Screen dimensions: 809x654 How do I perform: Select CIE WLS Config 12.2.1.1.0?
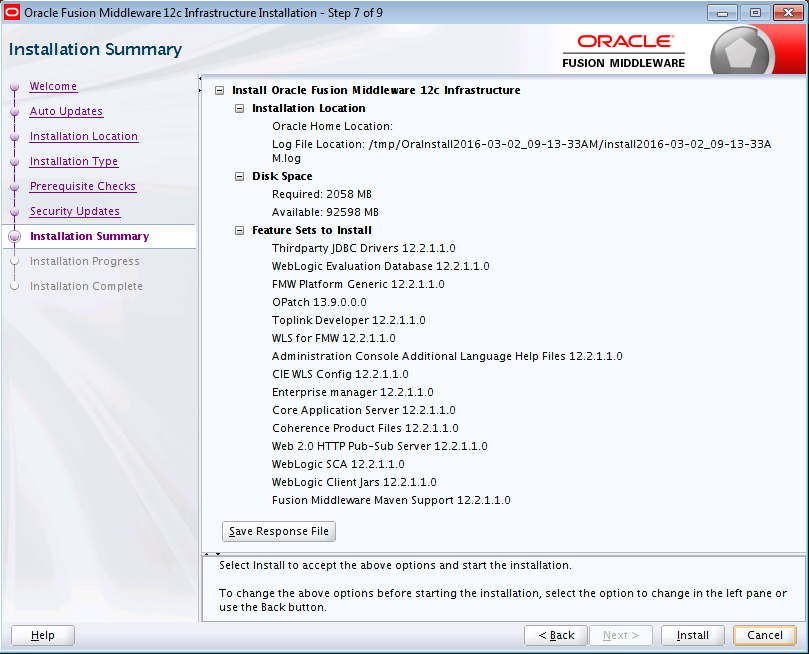coord(340,375)
